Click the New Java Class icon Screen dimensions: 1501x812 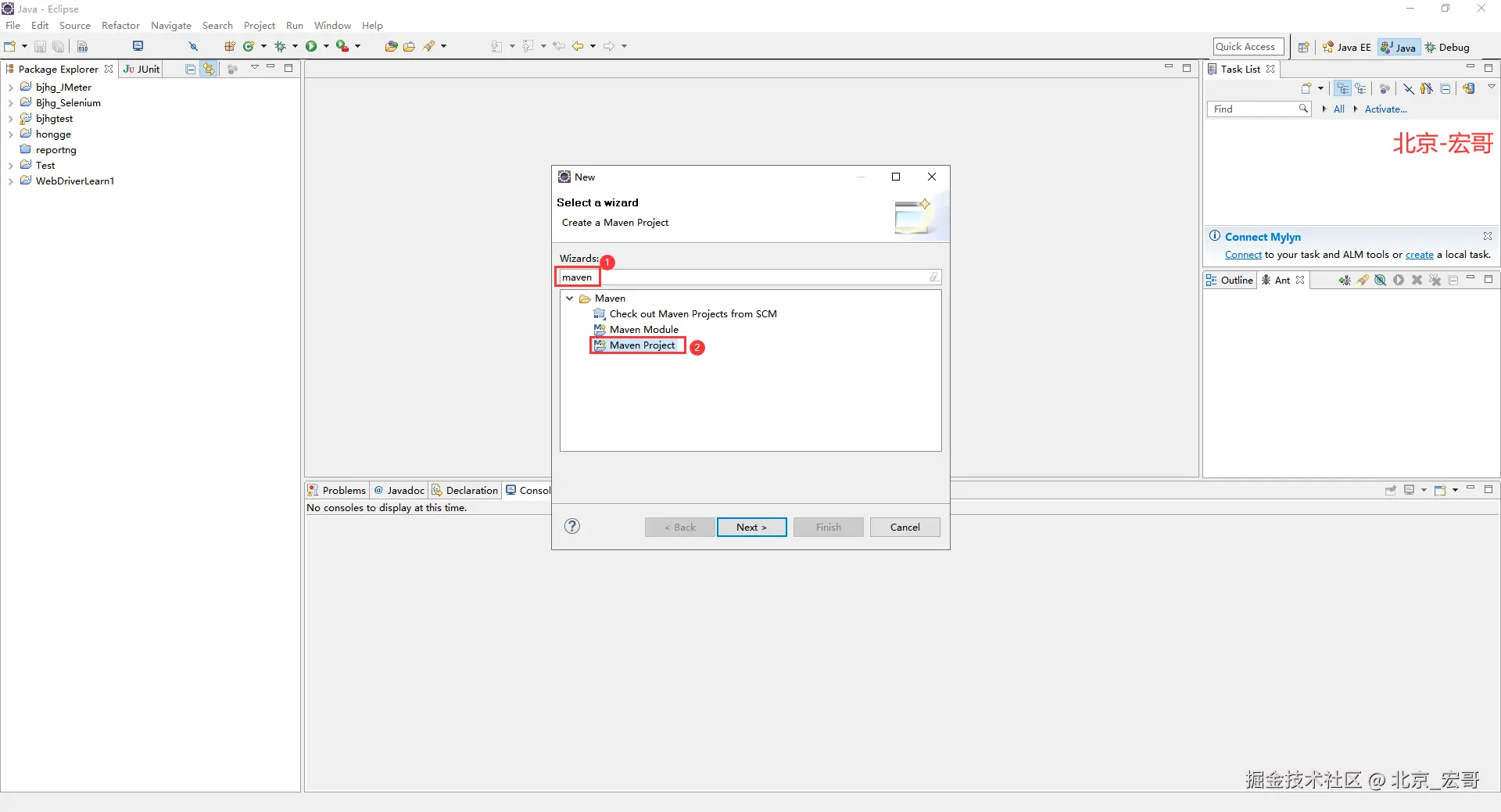[249, 46]
